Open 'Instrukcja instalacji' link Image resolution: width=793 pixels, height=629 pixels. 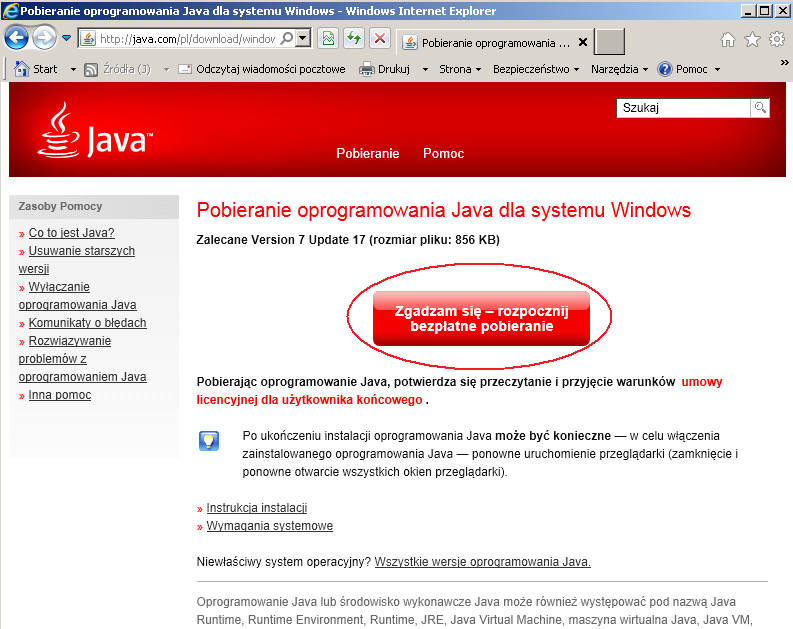tap(256, 508)
